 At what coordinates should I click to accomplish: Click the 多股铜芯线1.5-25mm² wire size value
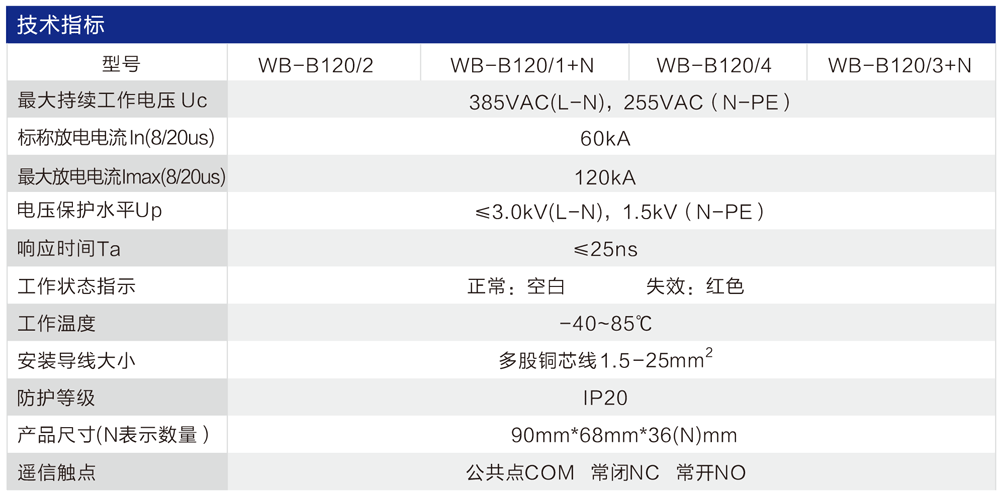point(605,360)
